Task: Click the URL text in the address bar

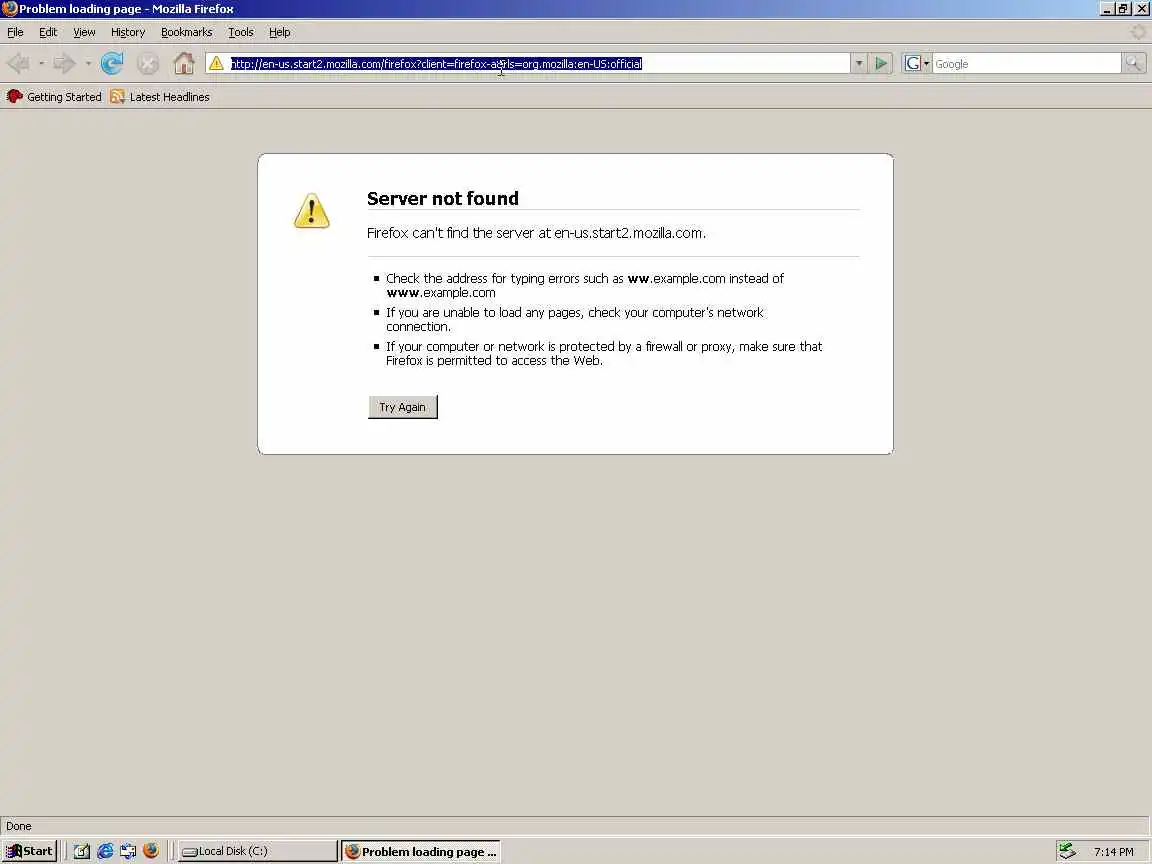Action: pos(436,64)
